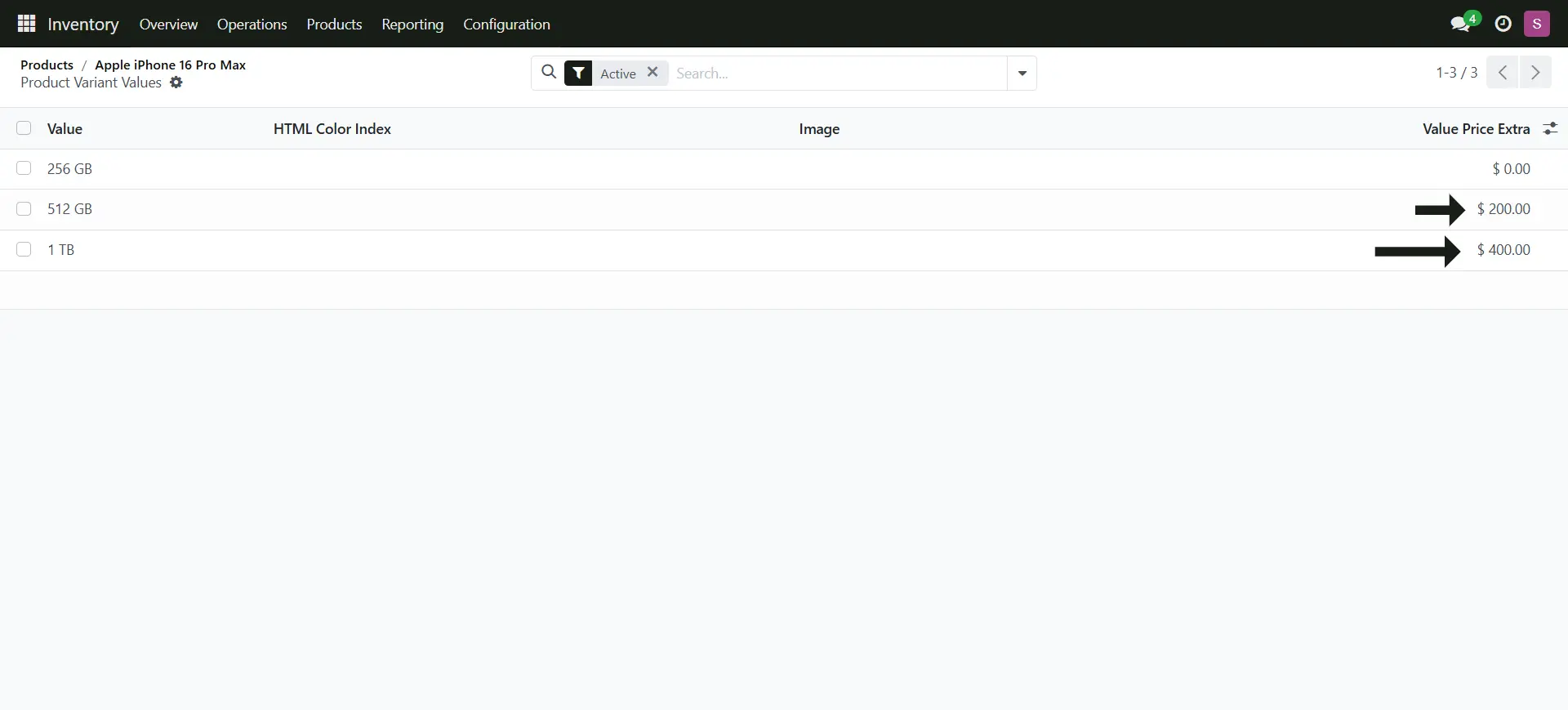This screenshot has width=1568, height=710.
Task: Go to the next page arrow
Action: point(1535,73)
